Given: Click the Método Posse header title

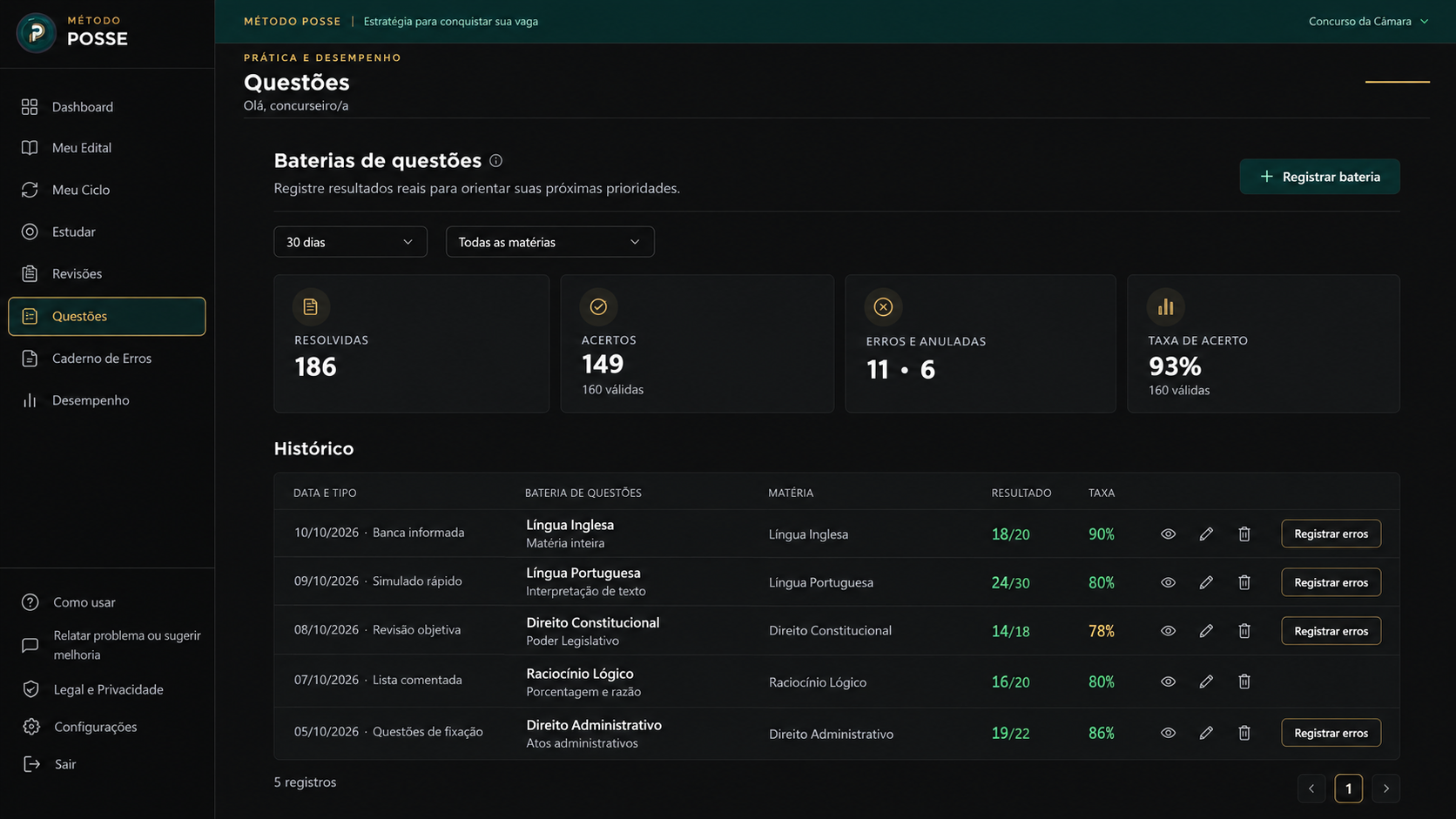Looking at the screenshot, I should tap(292, 21).
